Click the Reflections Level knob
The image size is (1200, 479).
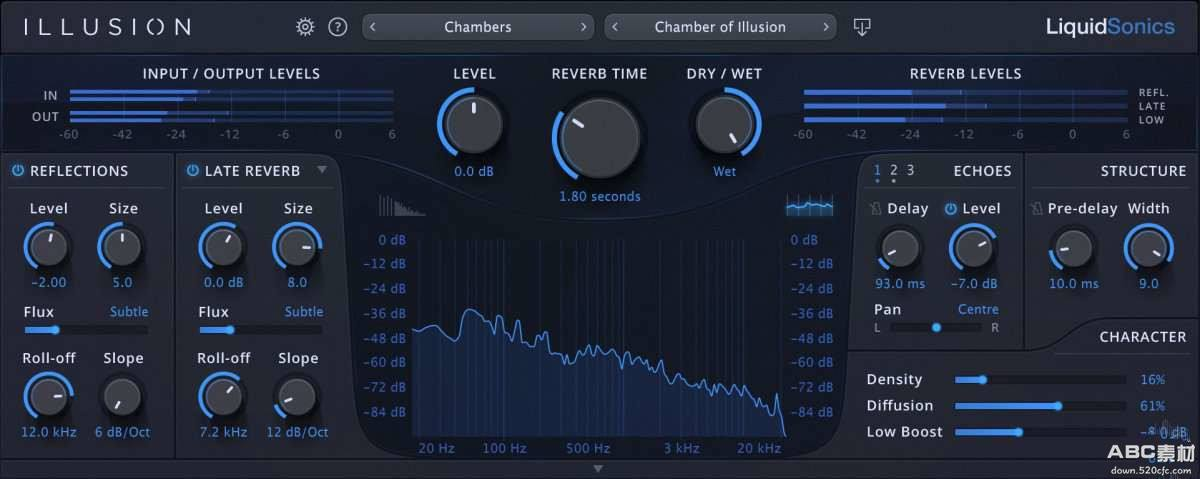coord(48,246)
